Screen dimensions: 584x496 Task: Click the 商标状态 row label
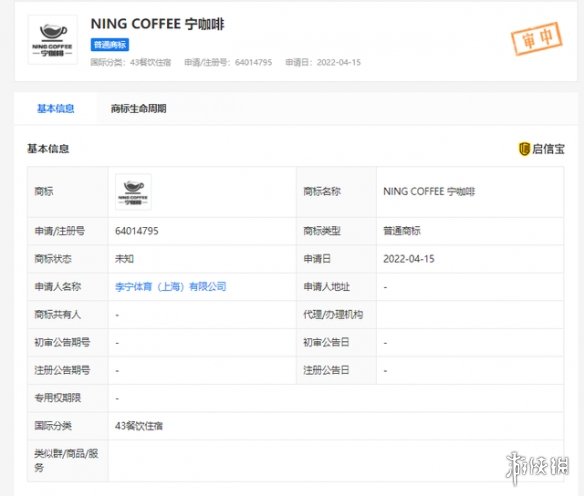53,259
